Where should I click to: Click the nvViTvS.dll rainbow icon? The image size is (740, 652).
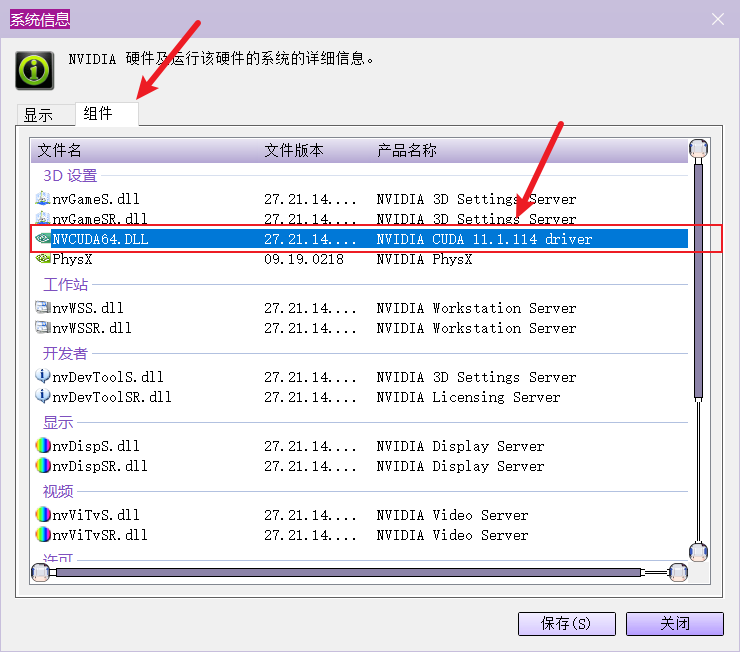[42, 514]
